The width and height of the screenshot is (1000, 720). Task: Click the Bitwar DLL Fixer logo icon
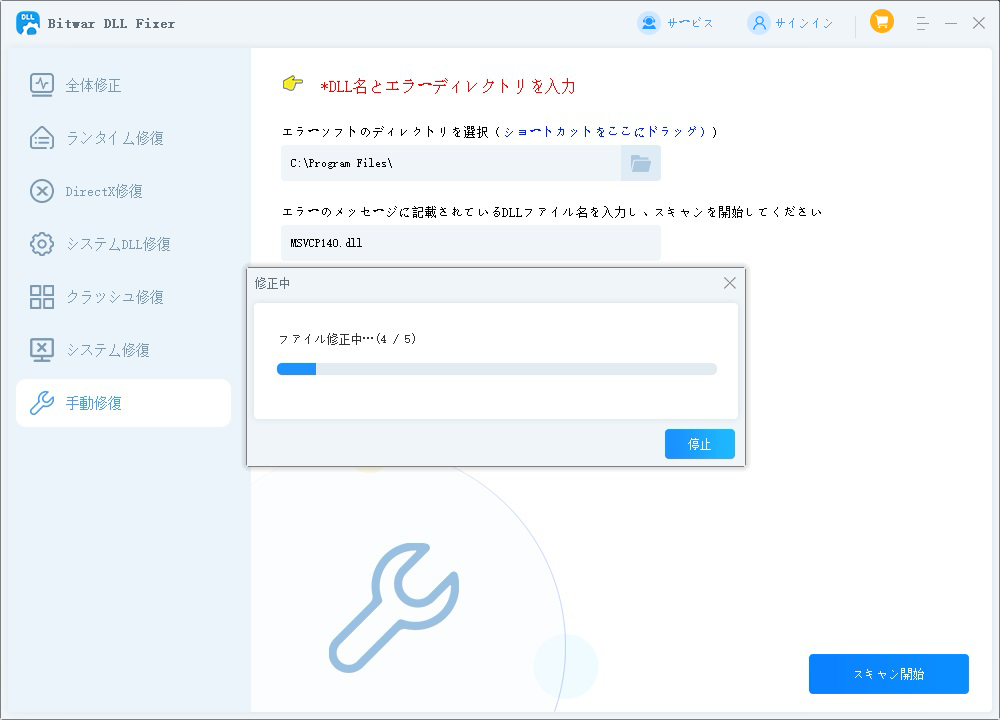[27, 23]
